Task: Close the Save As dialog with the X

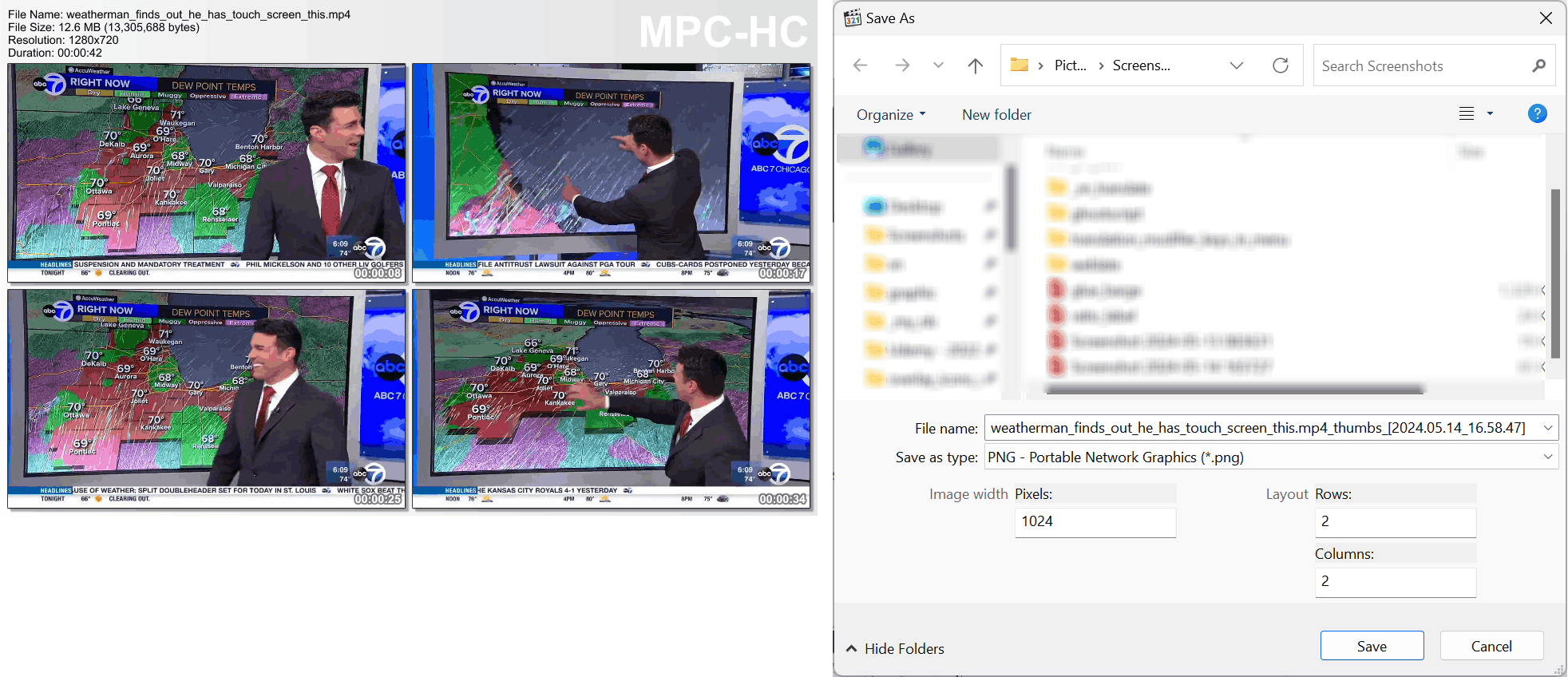Action: coord(1546,18)
